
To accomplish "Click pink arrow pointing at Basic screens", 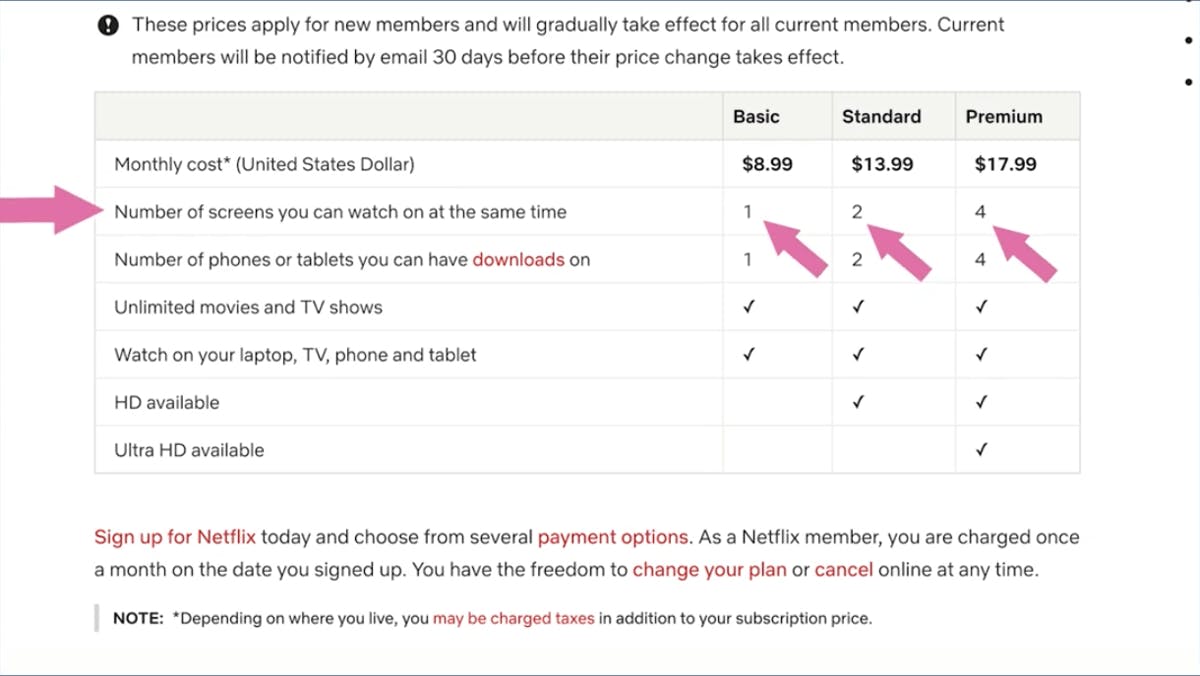I will click(x=796, y=247).
